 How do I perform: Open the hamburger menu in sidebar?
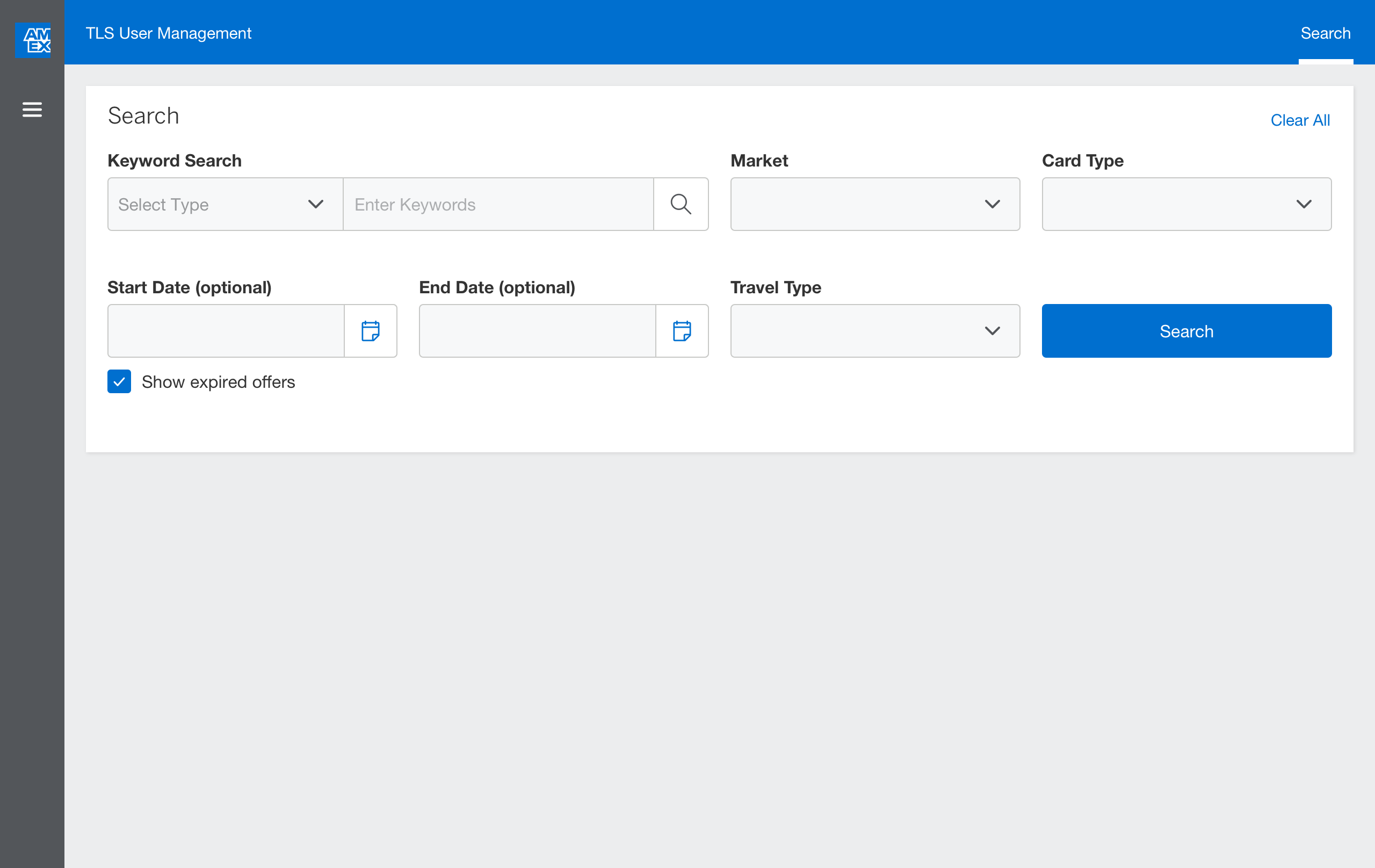pyautogui.click(x=32, y=109)
